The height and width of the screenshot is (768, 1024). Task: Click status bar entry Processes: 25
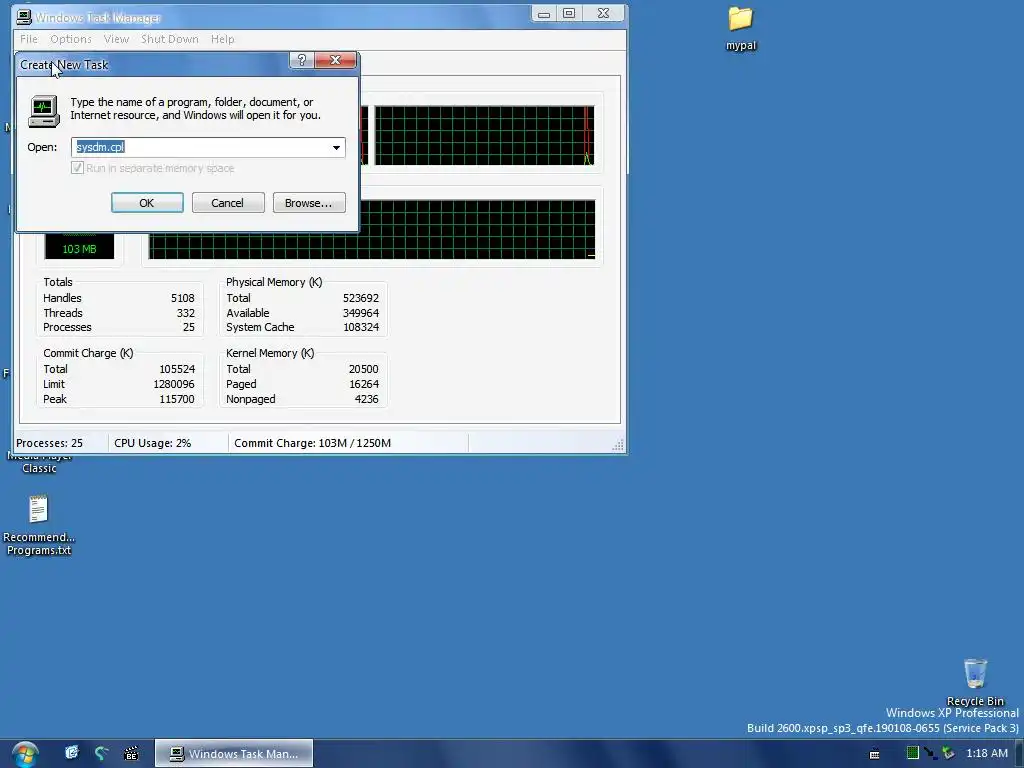pos(50,443)
